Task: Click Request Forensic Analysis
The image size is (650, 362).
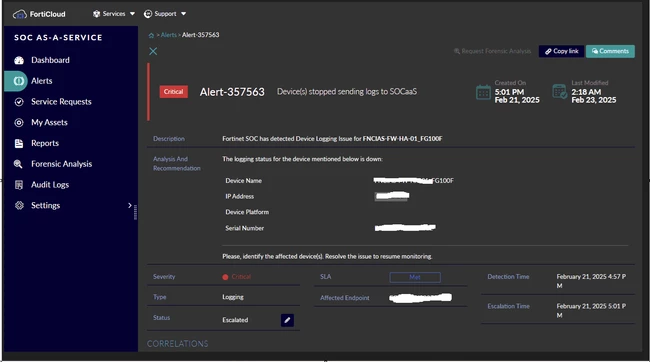Action: (492, 51)
